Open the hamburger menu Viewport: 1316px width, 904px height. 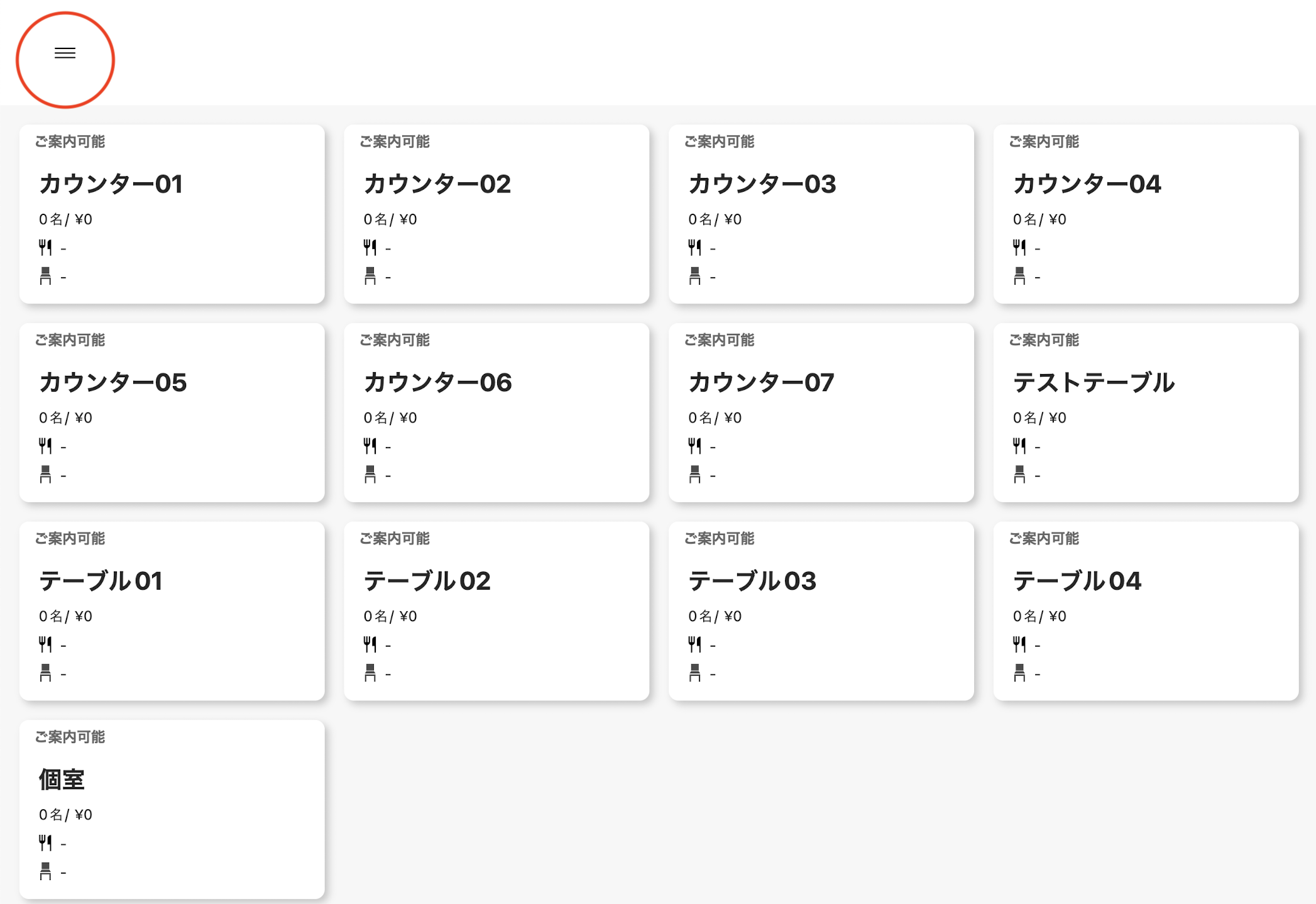click(x=65, y=53)
